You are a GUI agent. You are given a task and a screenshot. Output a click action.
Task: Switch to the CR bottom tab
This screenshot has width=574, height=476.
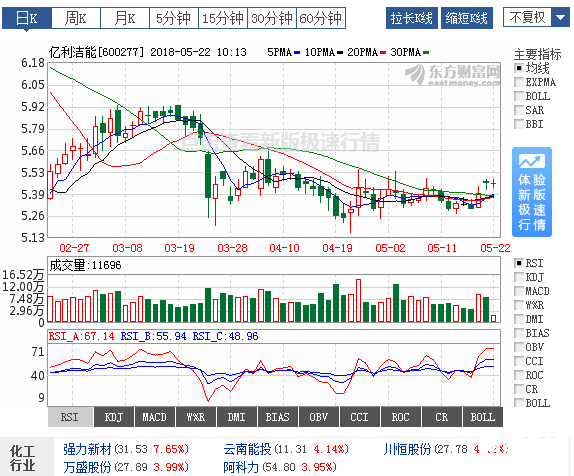click(x=442, y=417)
